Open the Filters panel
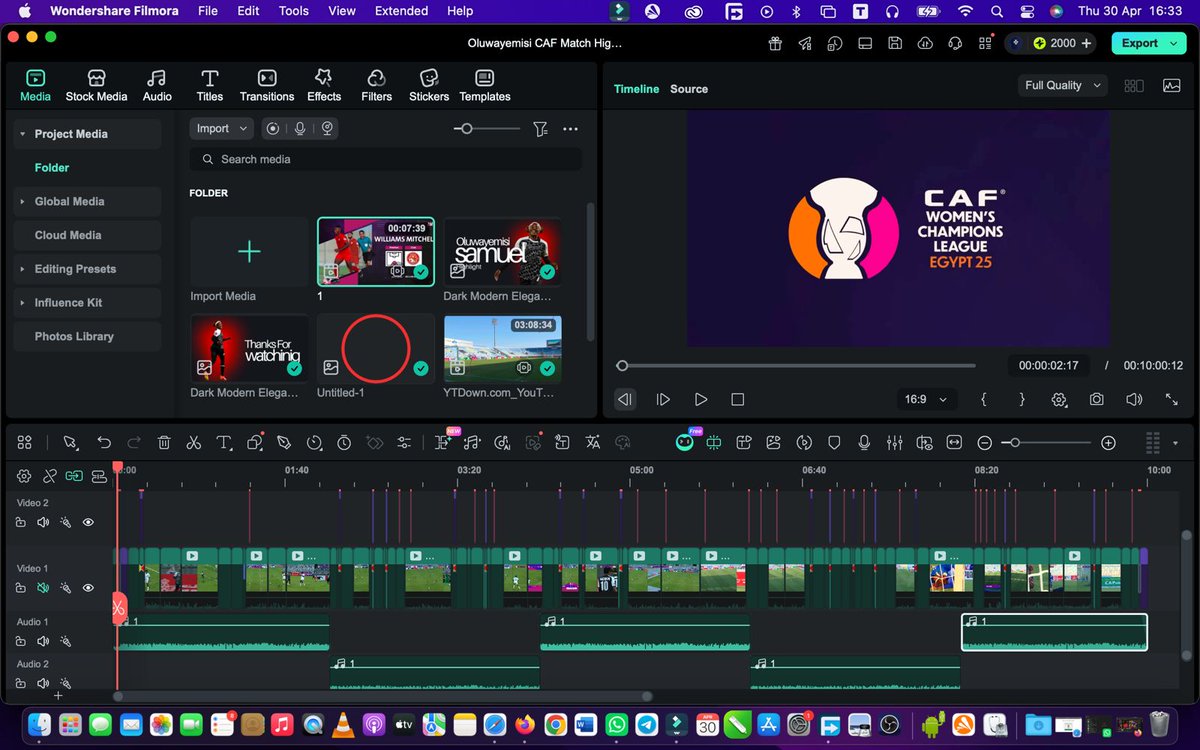Screen dimensions: 1200x750 point(377,86)
